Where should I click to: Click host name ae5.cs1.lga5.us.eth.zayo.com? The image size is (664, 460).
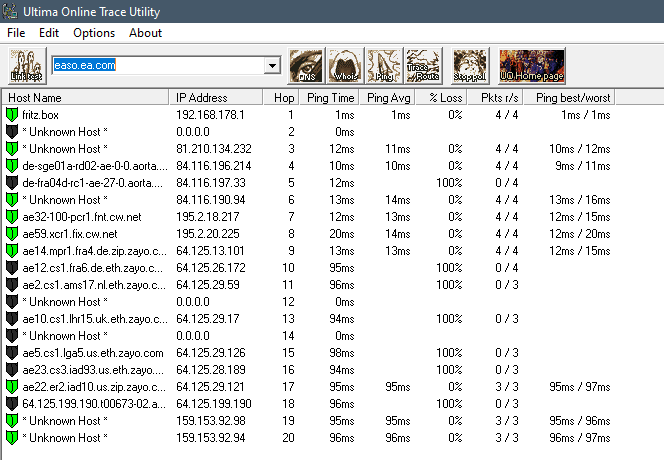(93, 353)
